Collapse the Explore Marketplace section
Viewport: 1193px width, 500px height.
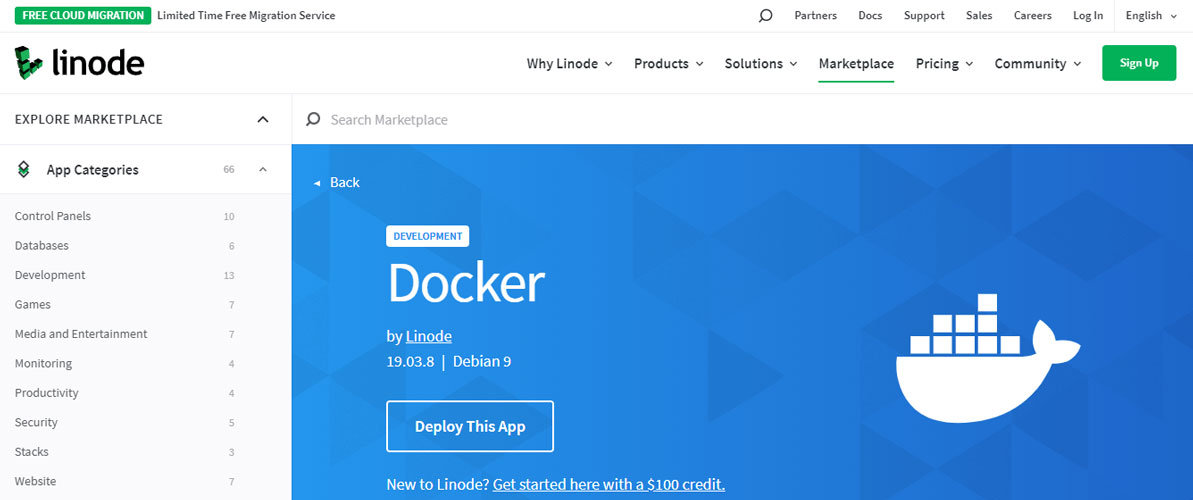pyautogui.click(x=263, y=119)
